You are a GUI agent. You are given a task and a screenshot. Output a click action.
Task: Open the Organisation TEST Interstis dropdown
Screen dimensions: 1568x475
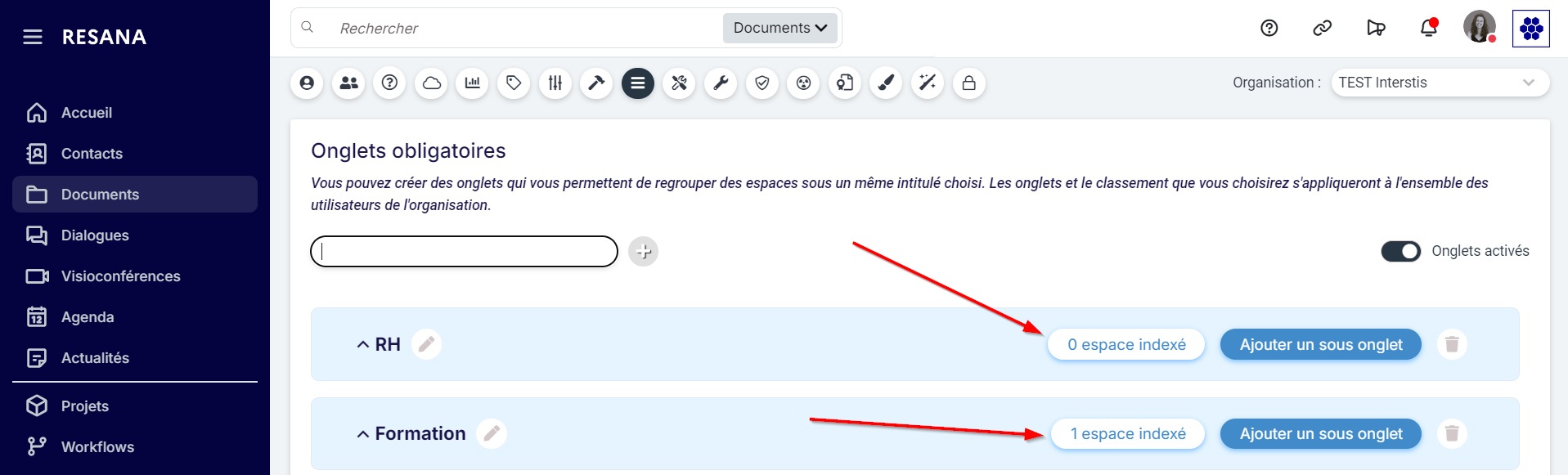(x=1440, y=83)
